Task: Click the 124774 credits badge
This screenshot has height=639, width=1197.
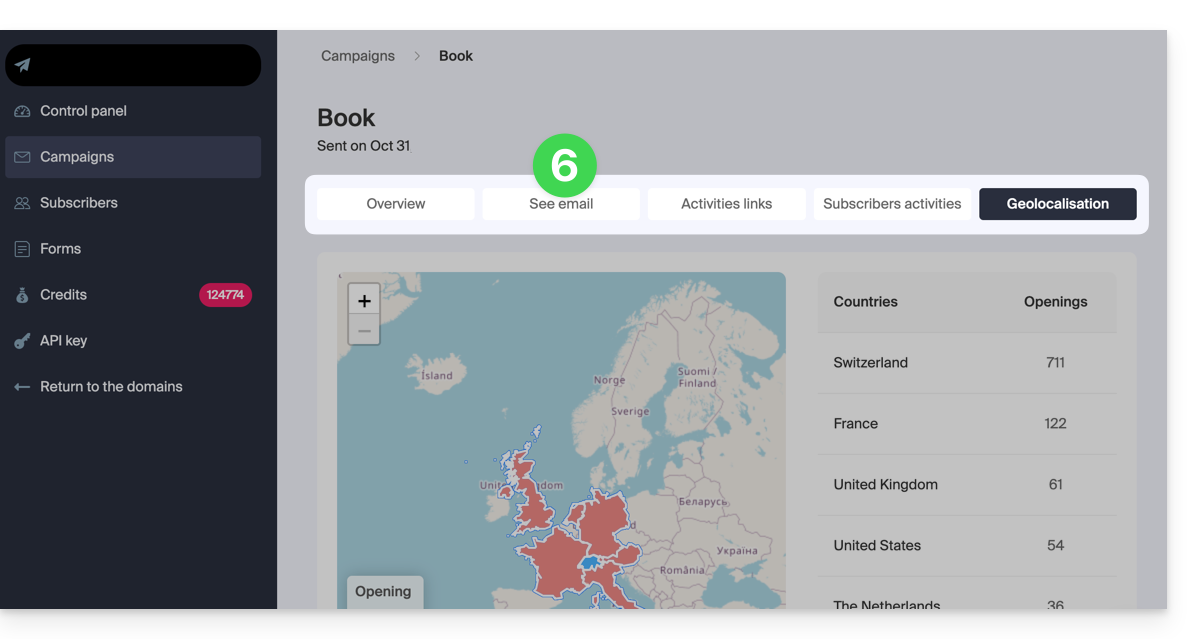Action: (x=225, y=295)
